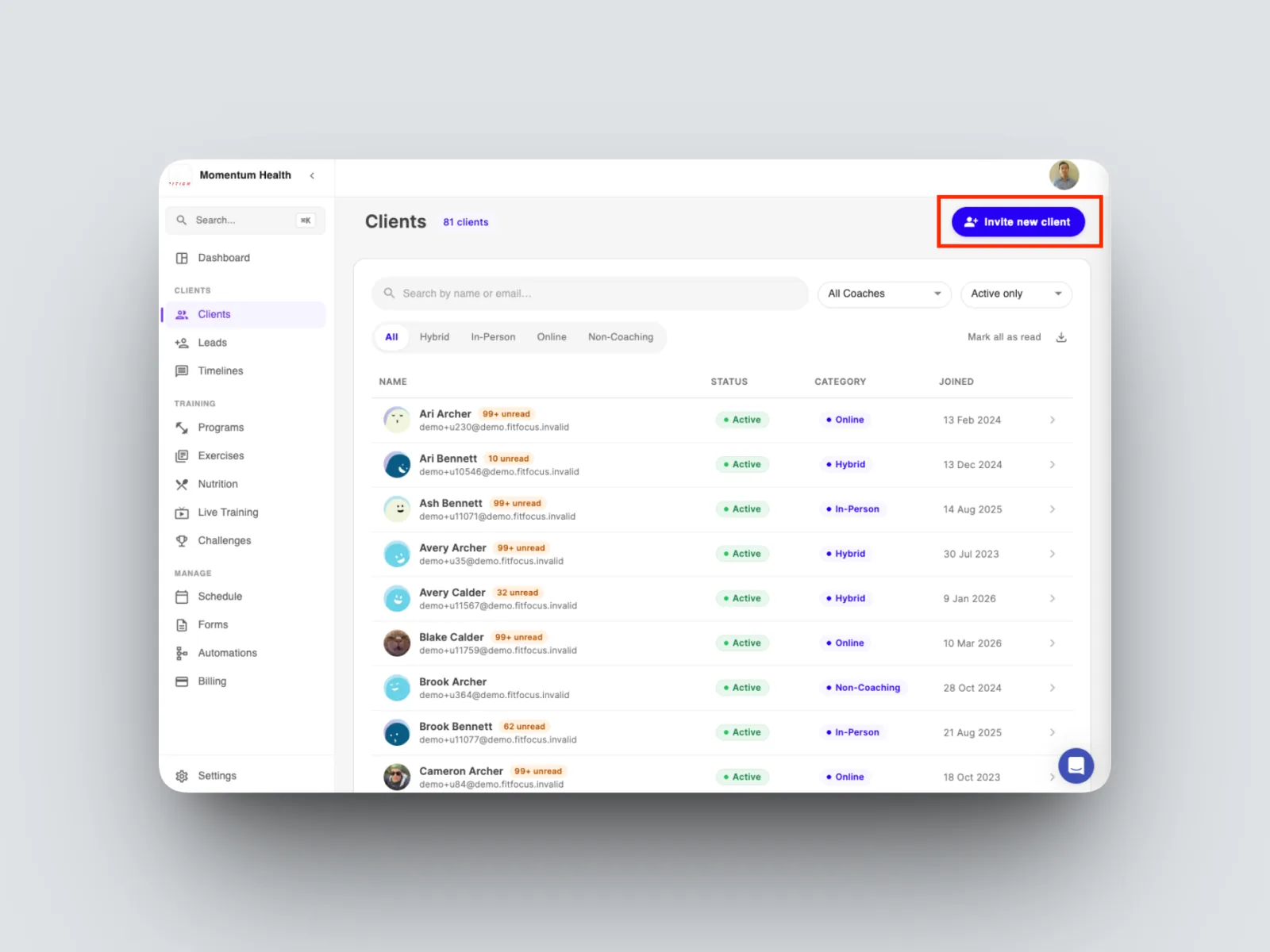The image size is (1270, 952).
Task: Select Clients in the sidebar
Action: [245, 315]
